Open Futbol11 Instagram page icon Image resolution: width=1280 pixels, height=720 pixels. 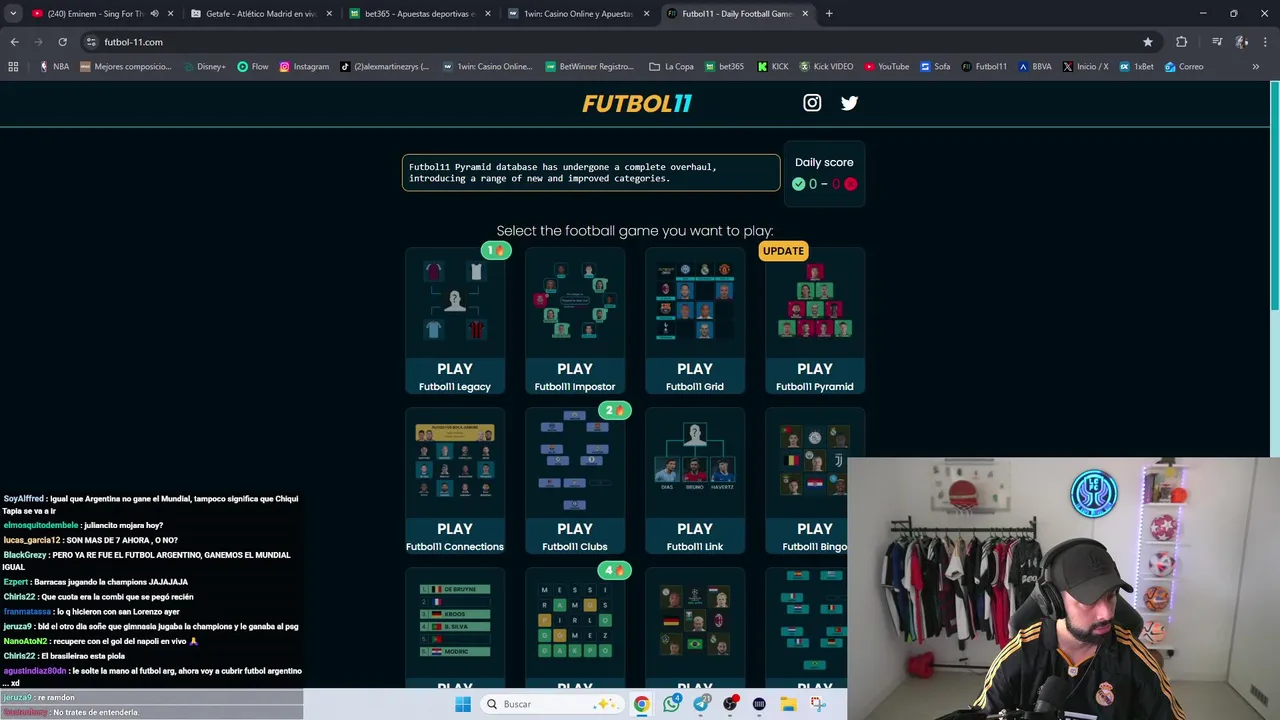(x=812, y=102)
